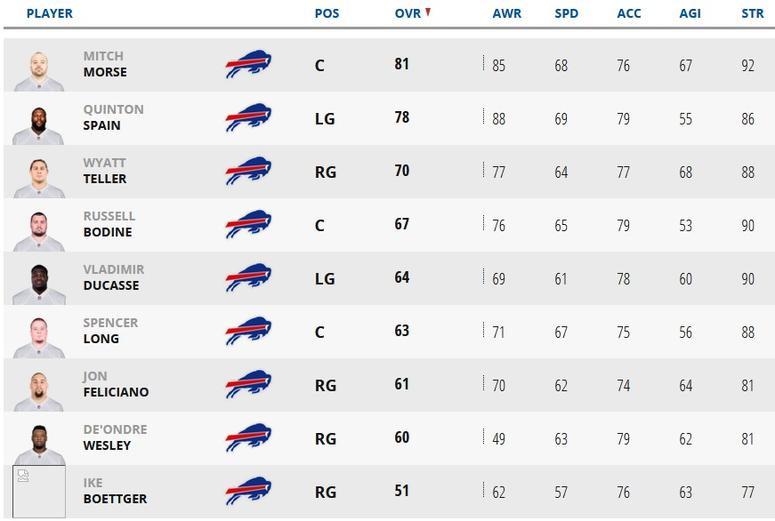Sort players by the SPD column header
Screen dimensions: 775x521
pos(566,13)
